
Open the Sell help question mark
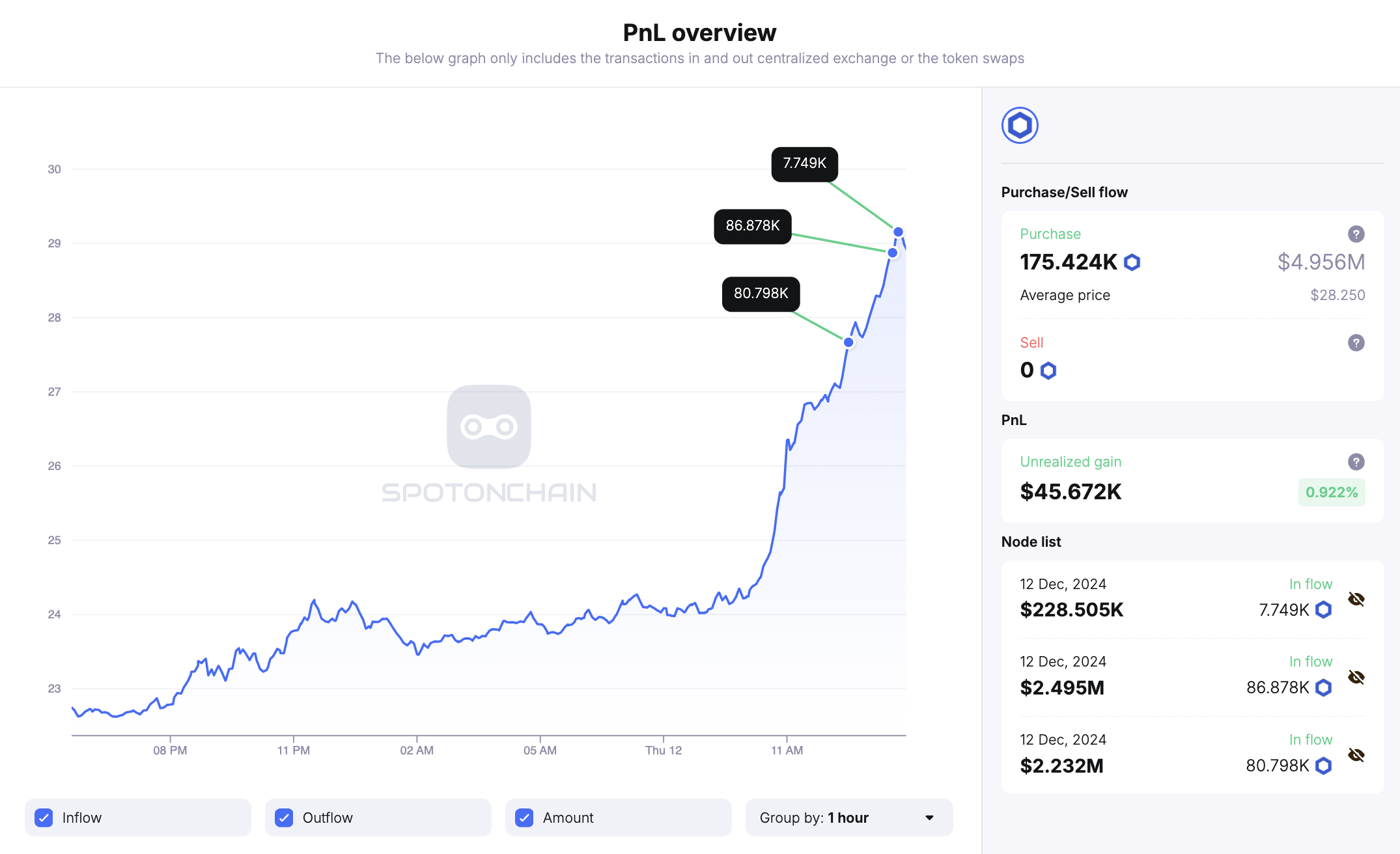(1356, 343)
